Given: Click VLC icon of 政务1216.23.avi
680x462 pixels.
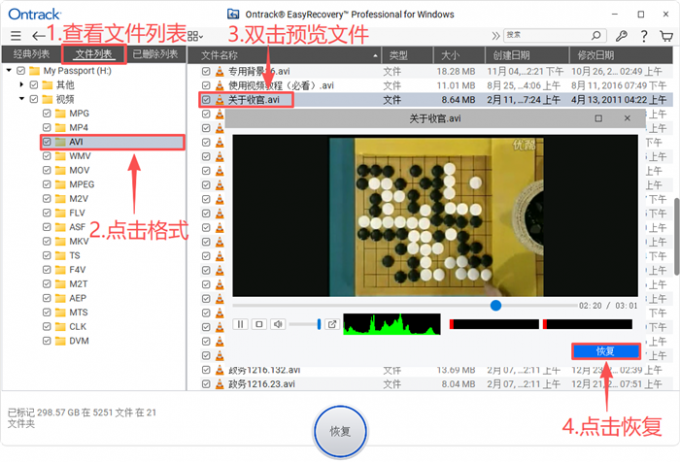Looking at the screenshot, I should click(220, 384).
